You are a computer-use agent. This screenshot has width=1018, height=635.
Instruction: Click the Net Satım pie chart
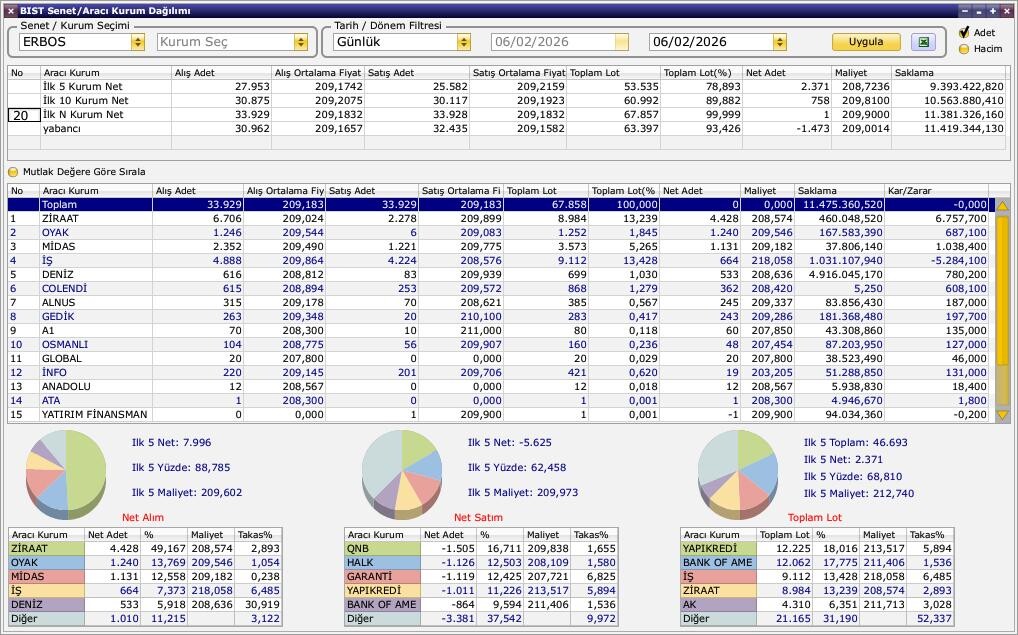click(401, 469)
